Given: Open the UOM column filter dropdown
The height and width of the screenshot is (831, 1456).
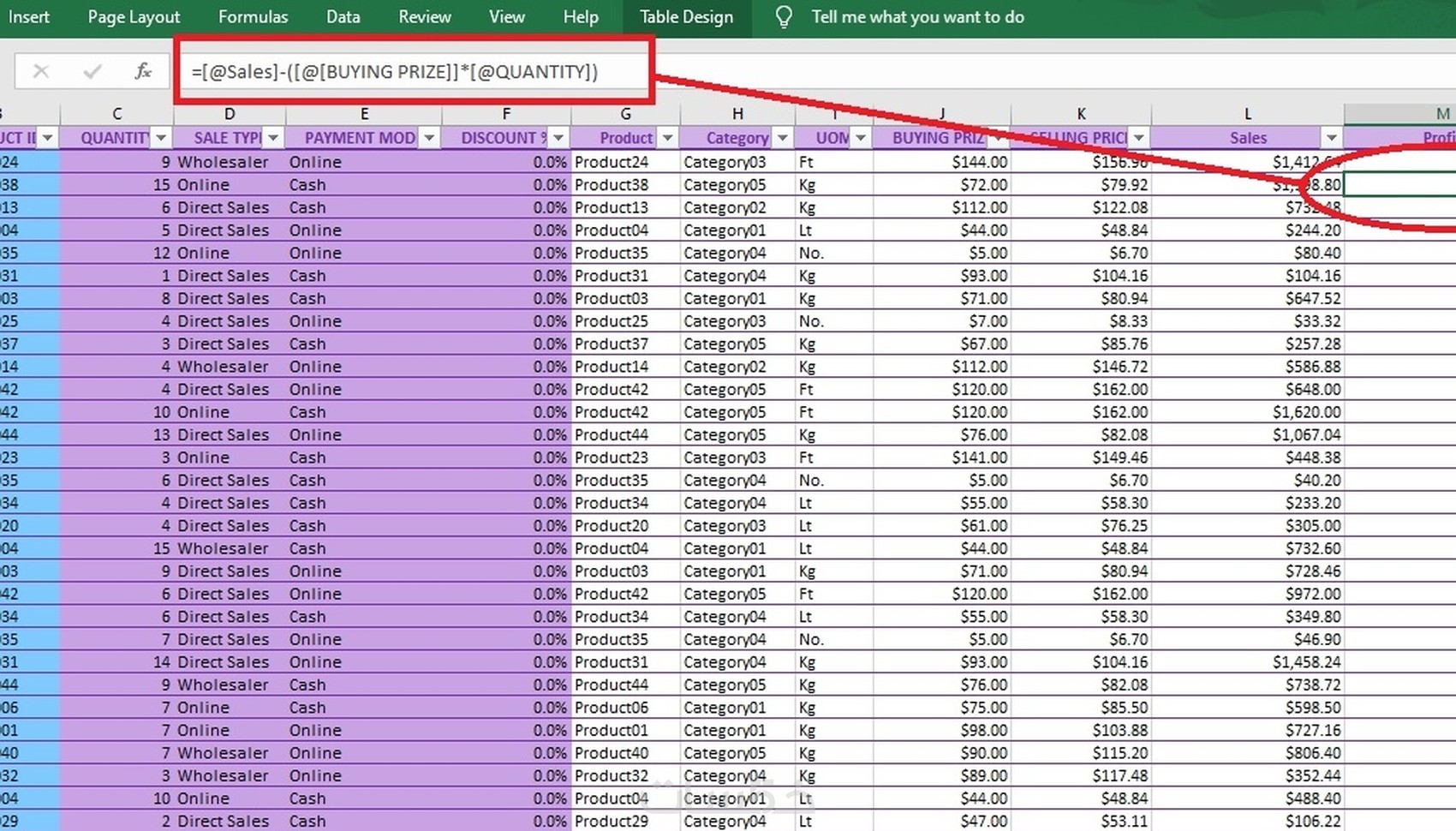Looking at the screenshot, I should [x=860, y=137].
